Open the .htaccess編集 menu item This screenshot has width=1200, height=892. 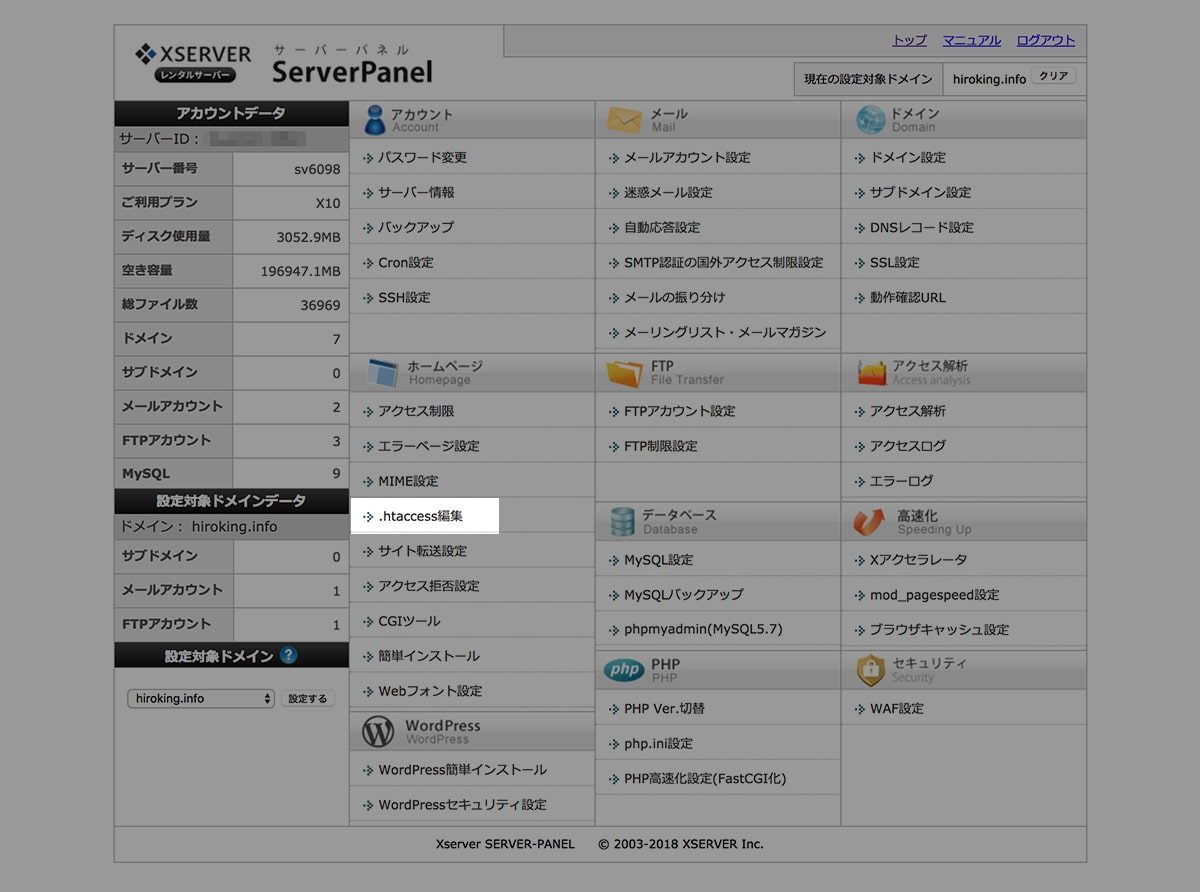(420, 516)
